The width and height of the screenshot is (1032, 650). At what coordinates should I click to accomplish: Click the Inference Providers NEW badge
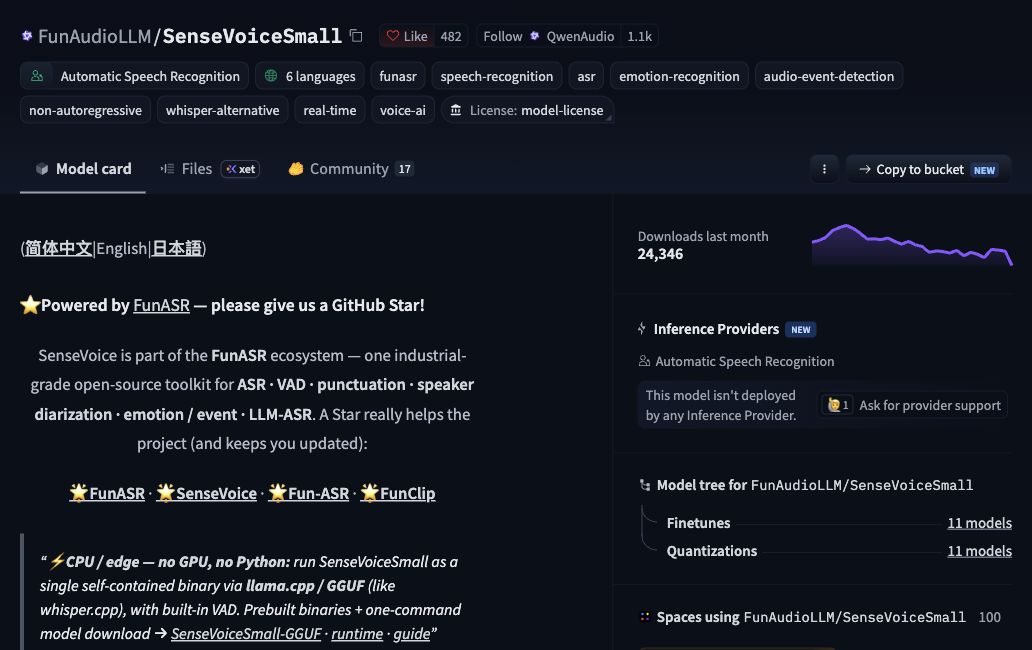[x=800, y=330]
